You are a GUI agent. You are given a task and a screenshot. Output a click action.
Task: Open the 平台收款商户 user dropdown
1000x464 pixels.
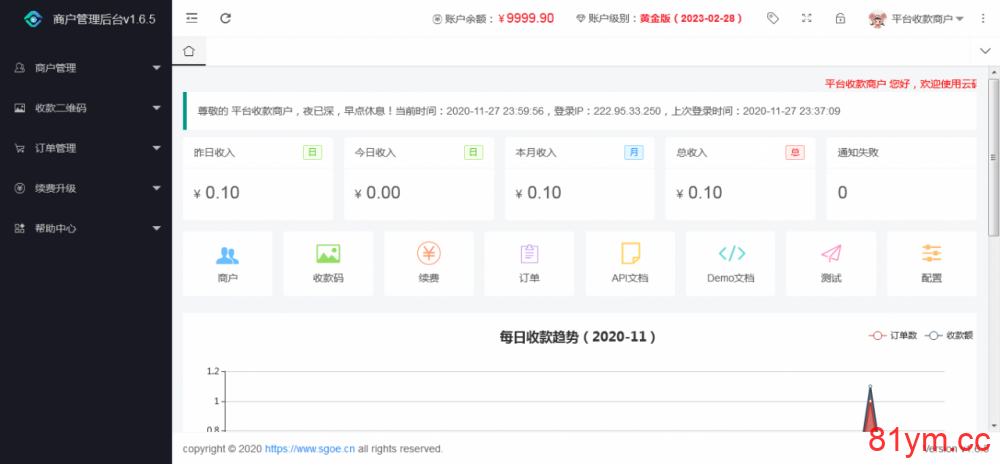click(916, 19)
